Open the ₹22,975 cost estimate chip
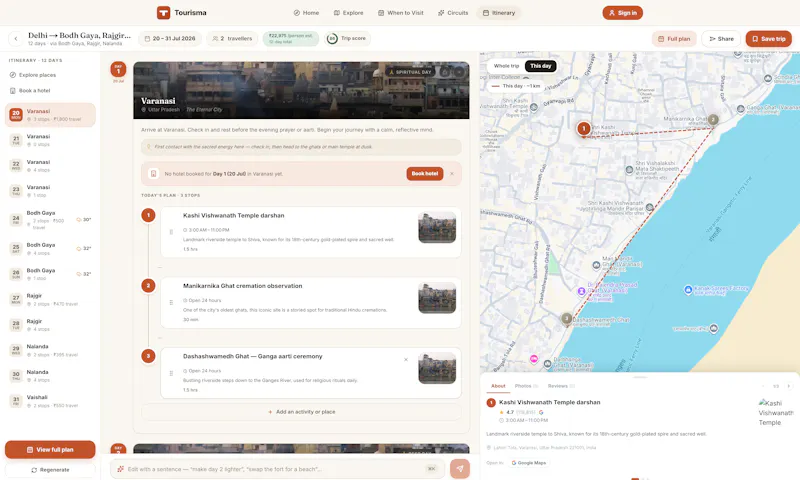Image resolution: width=800 pixels, height=480 pixels. pyautogui.click(x=291, y=38)
